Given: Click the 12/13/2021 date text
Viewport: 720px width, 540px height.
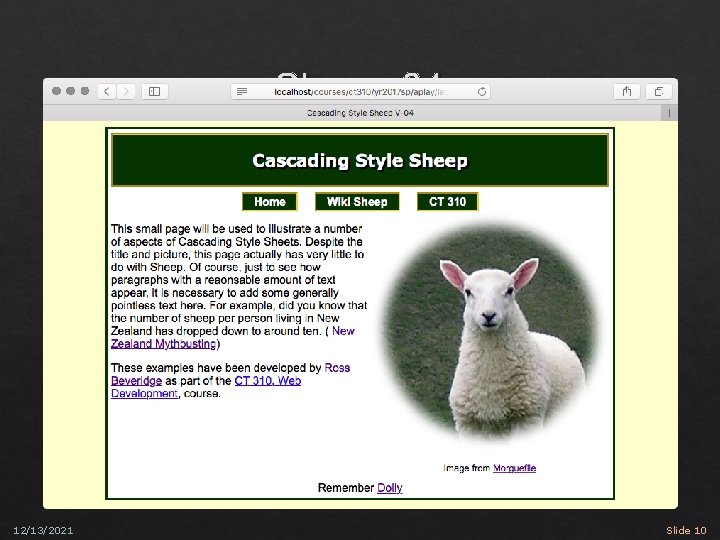Looking at the screenshot, I should click(x=43, y=531).
